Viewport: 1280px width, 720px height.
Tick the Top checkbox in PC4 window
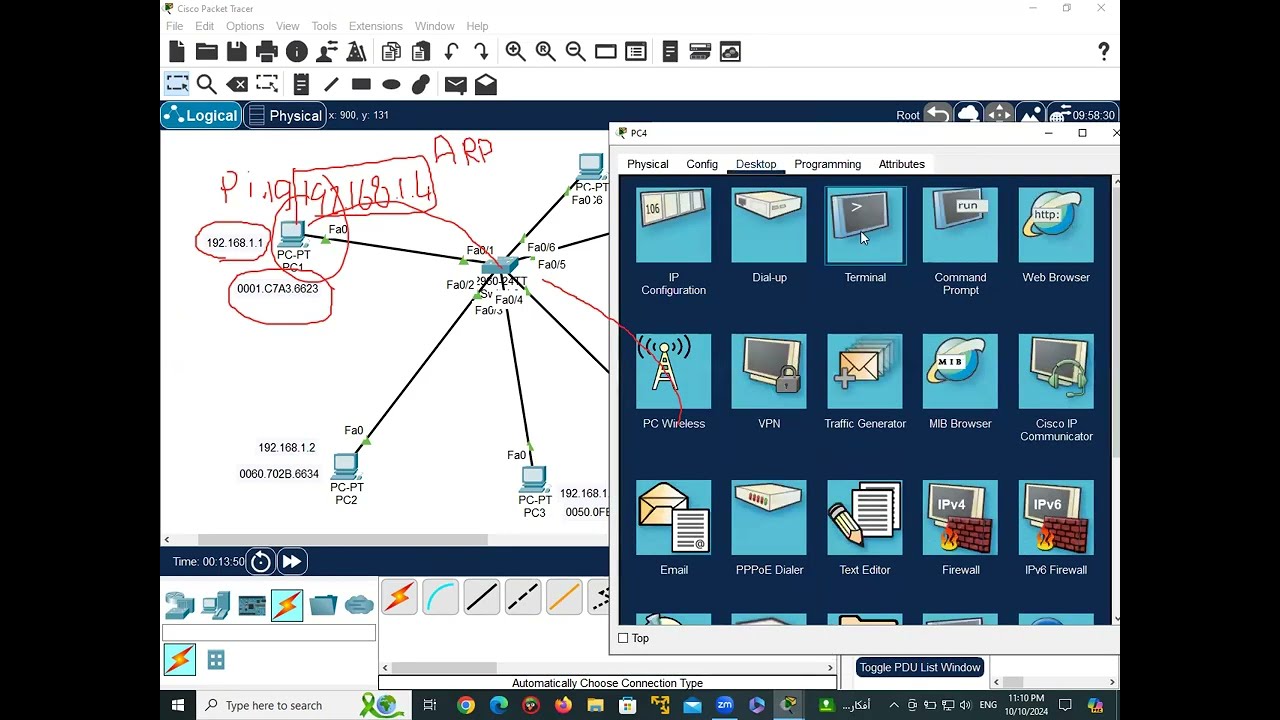click(623, 638)
